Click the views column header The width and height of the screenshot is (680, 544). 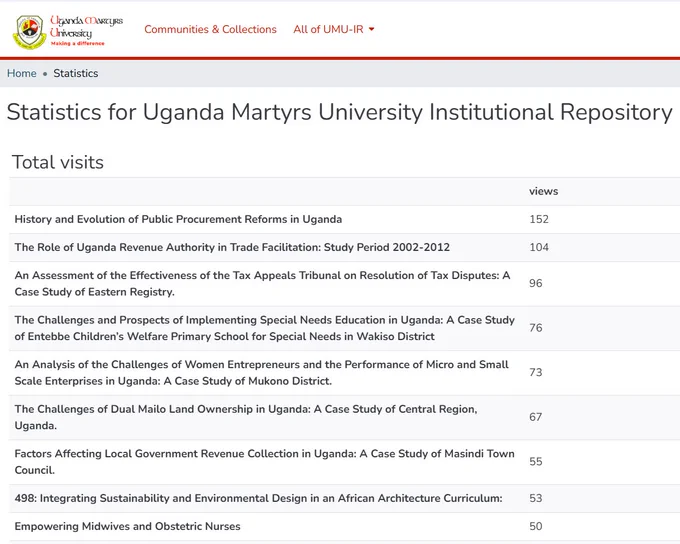(x=543, y=191)
